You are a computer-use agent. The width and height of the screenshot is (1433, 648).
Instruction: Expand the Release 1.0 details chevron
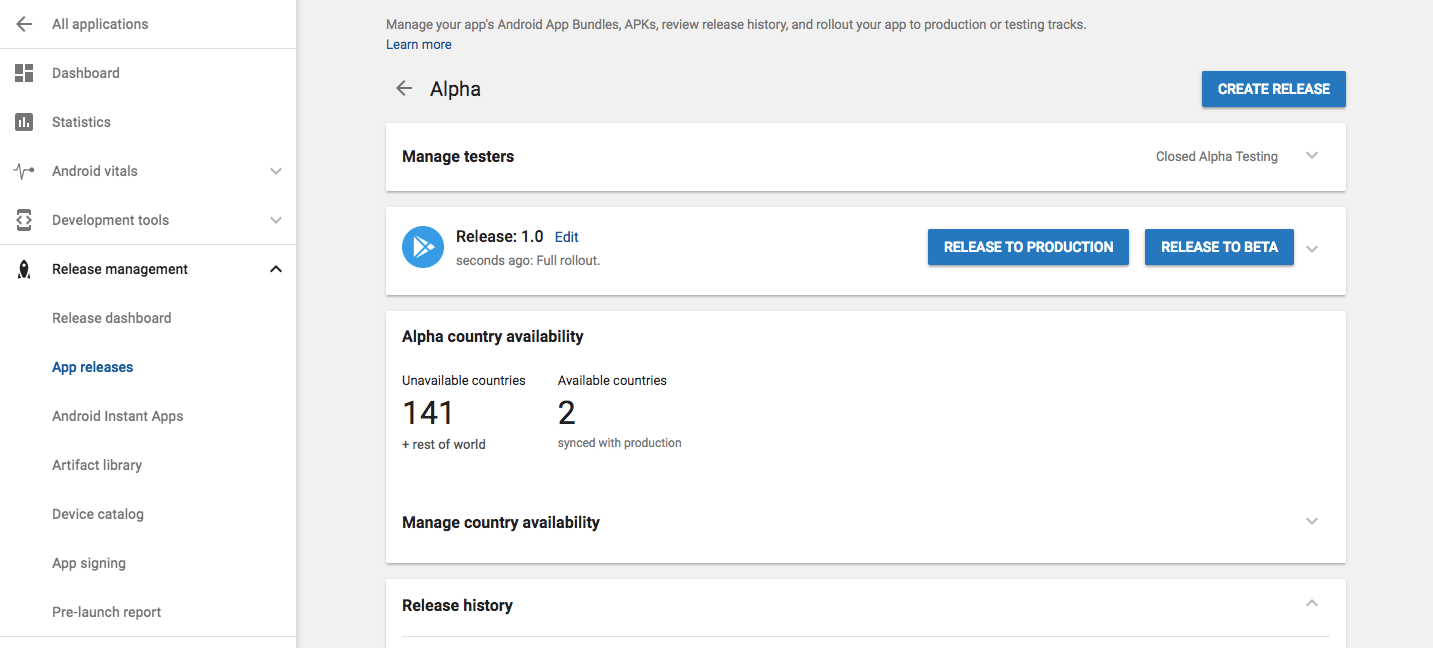point(1312,249)
